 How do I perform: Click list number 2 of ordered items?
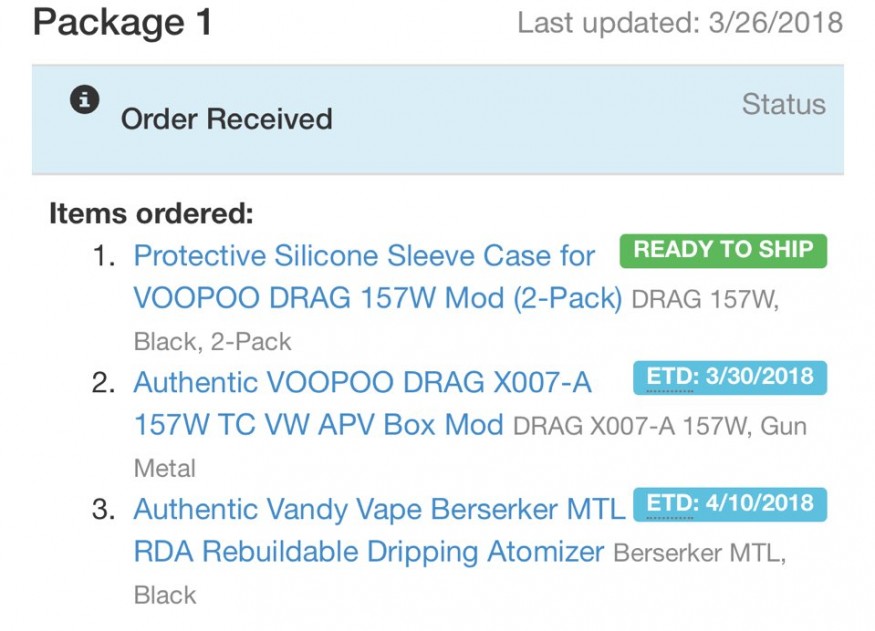104,383
